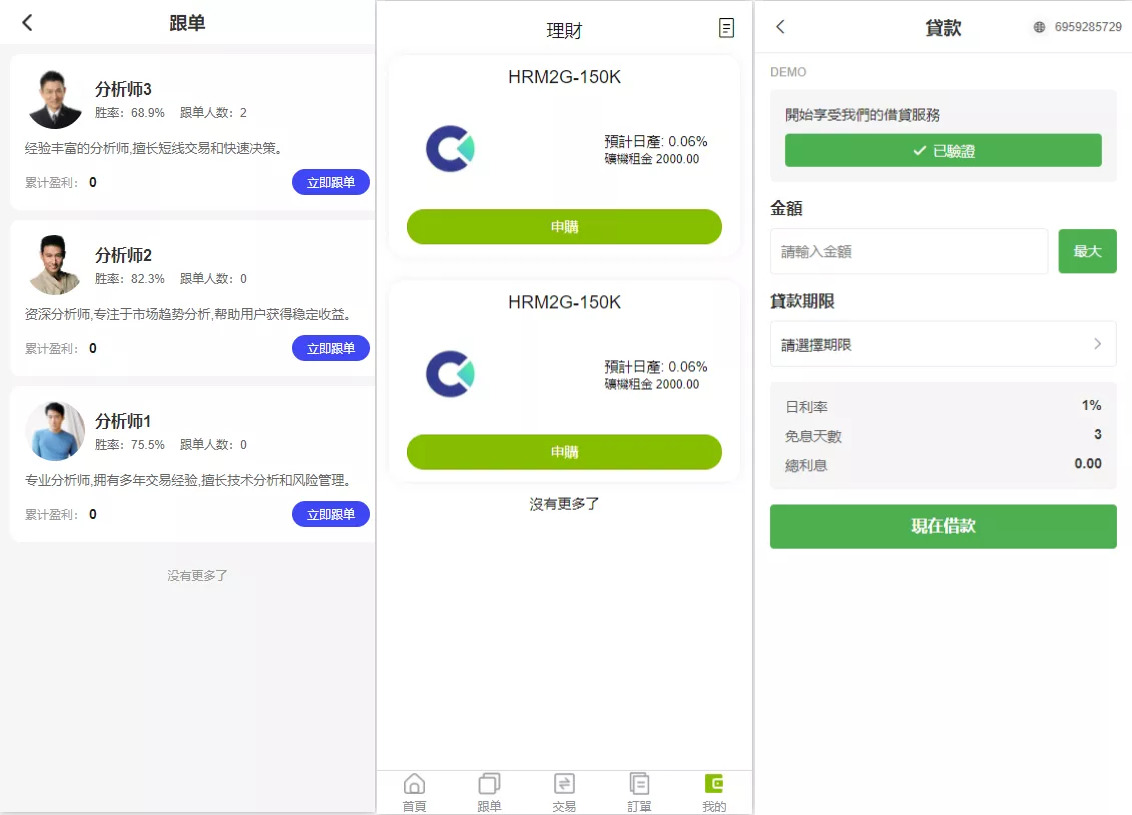Screen dimensions: 1132x815
Task: Click 立即跟单 for 分析师3
Action: click(x=330, y=182)
